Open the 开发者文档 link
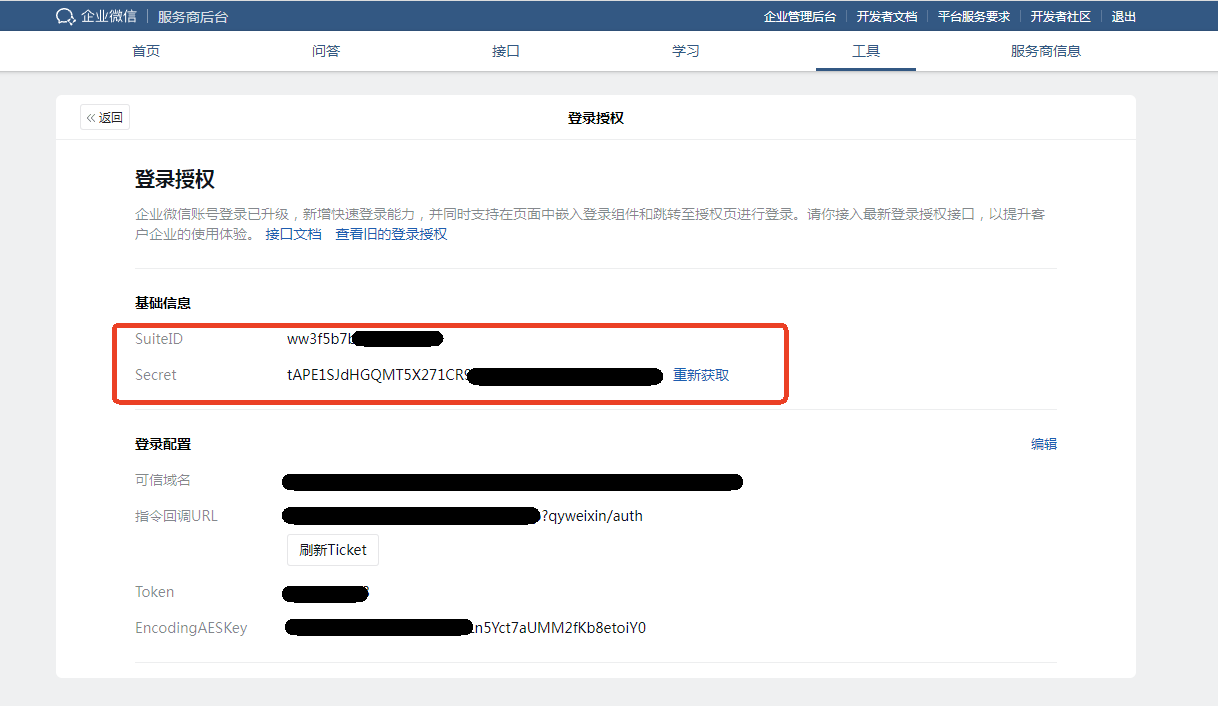 click(887, 17)
